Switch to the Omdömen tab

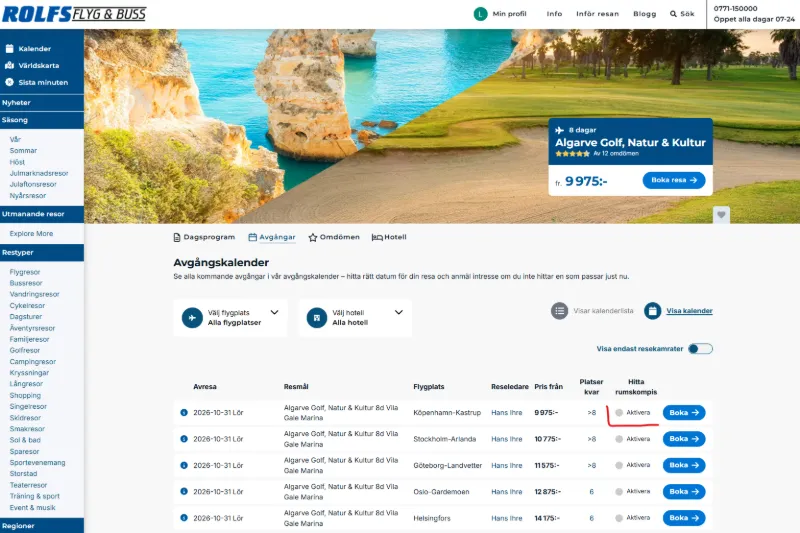334,237
